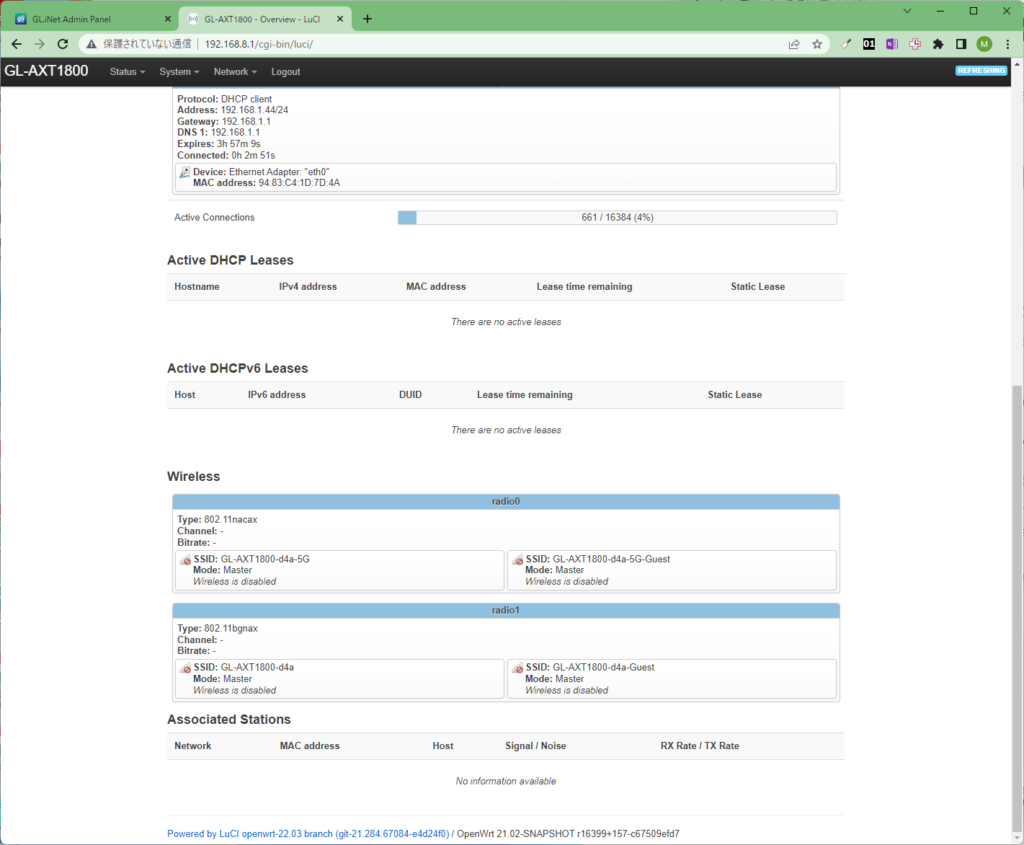This screenshot has height=845, width=1024.
Task: Click the Powered by LuCI openwrt-22.03 branch link
Action: (249, 832)
